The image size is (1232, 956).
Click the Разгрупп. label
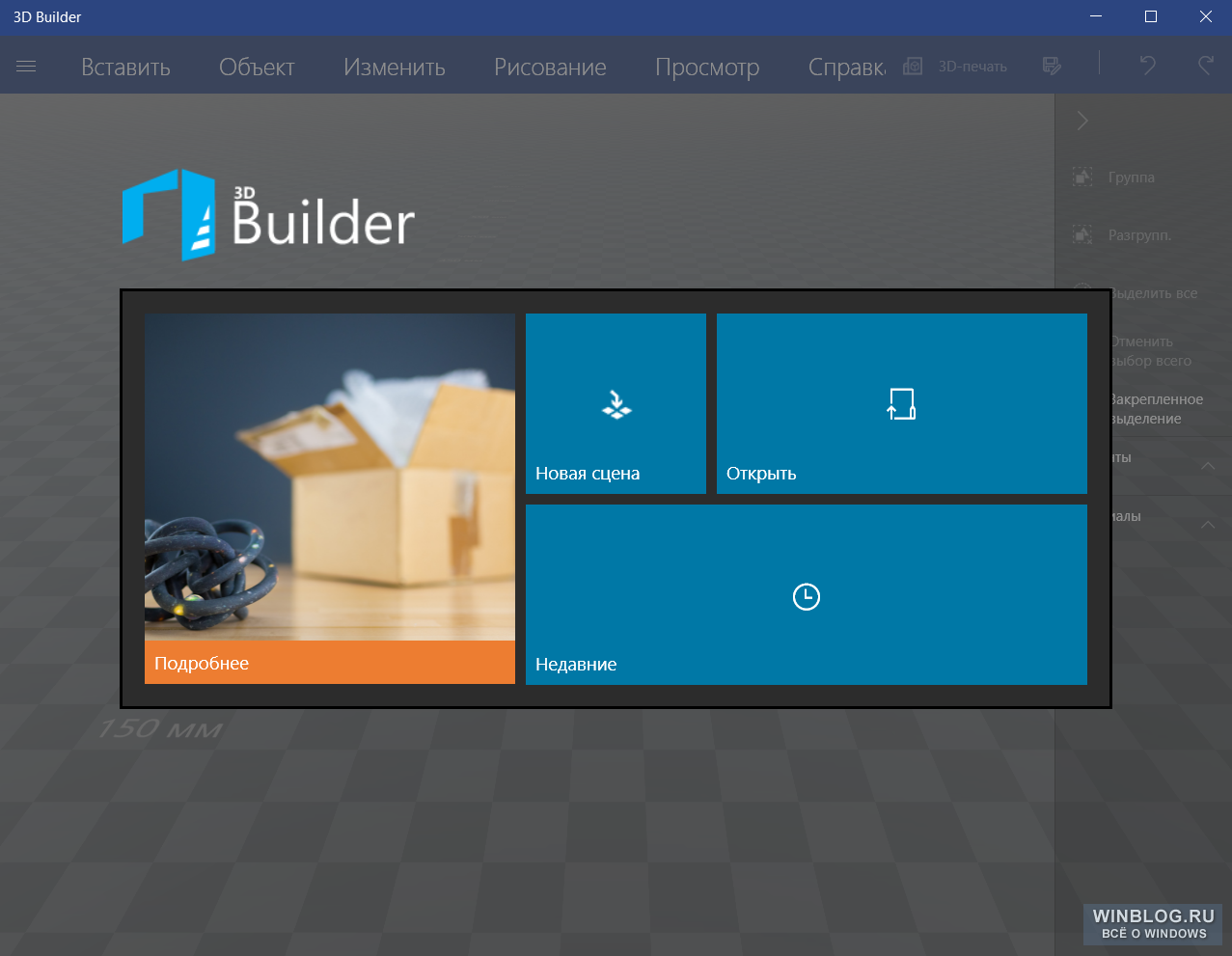click(1140, 235)
